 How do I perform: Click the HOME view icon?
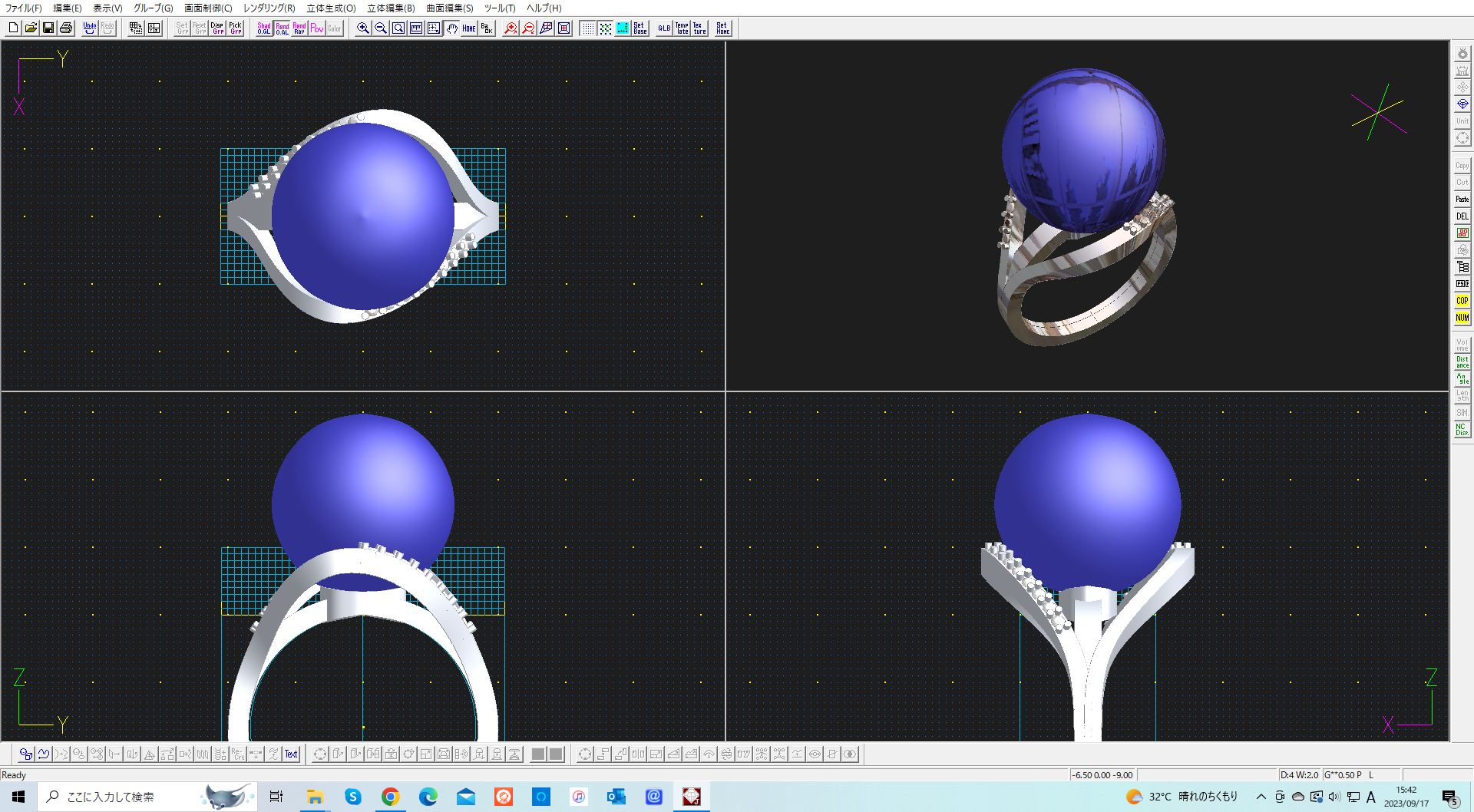(x=469, y=28)
